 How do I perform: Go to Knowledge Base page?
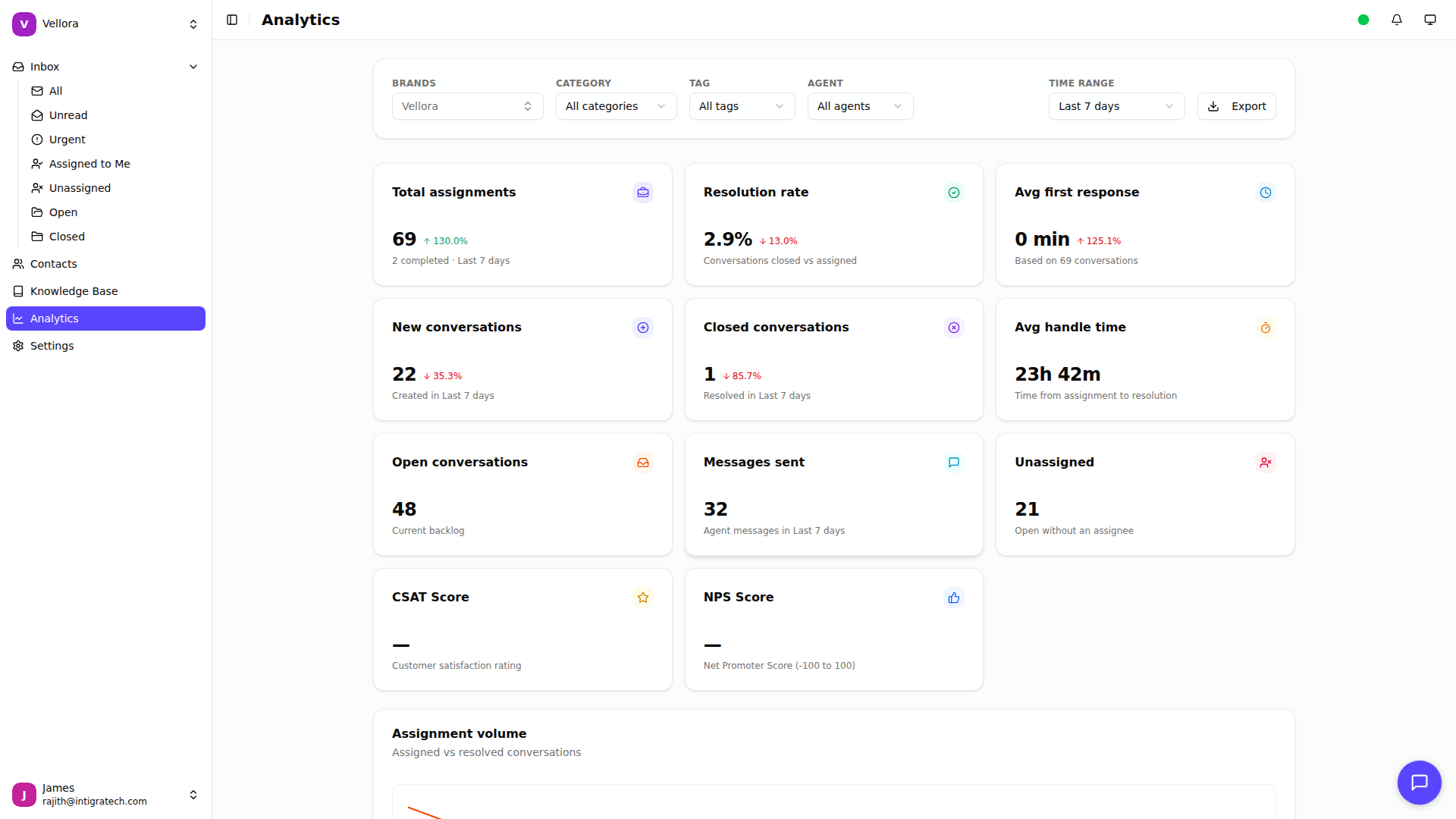point(105,291)
